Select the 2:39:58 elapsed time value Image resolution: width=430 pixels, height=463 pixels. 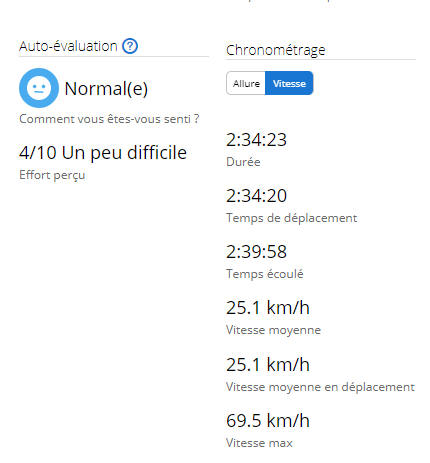(x=256, y=252)
